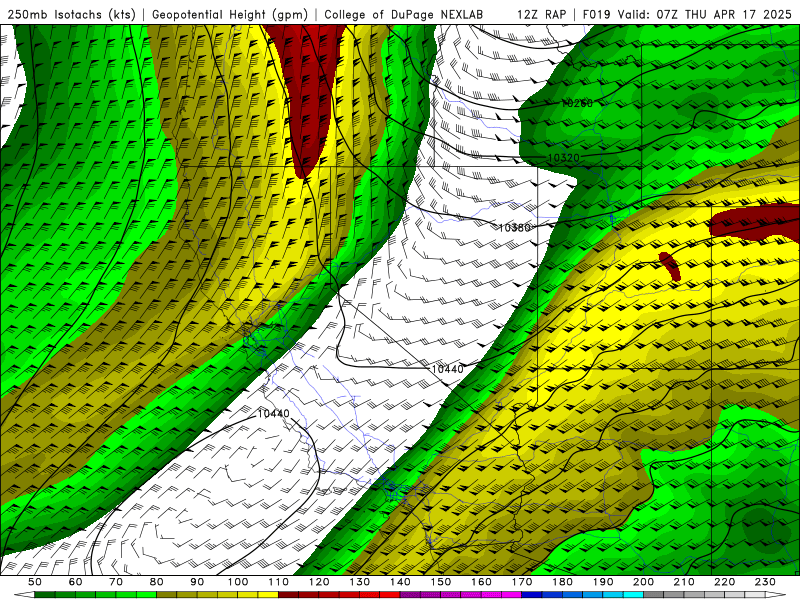The height and width of the screenshot is (600, 800).
Task: Click the 190 knot colorbar tick label
Action: [603, 582]
